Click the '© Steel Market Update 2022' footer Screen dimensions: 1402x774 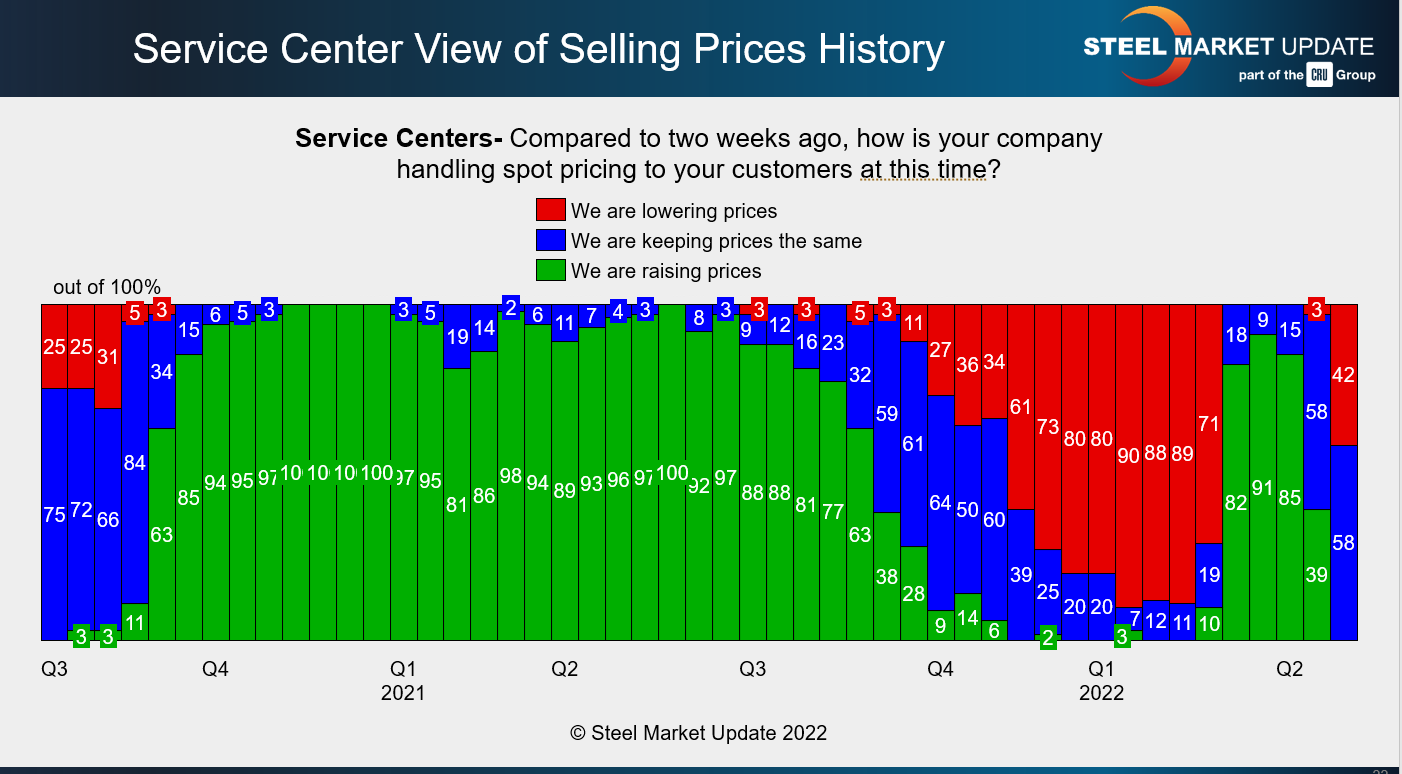click(699, 733)
